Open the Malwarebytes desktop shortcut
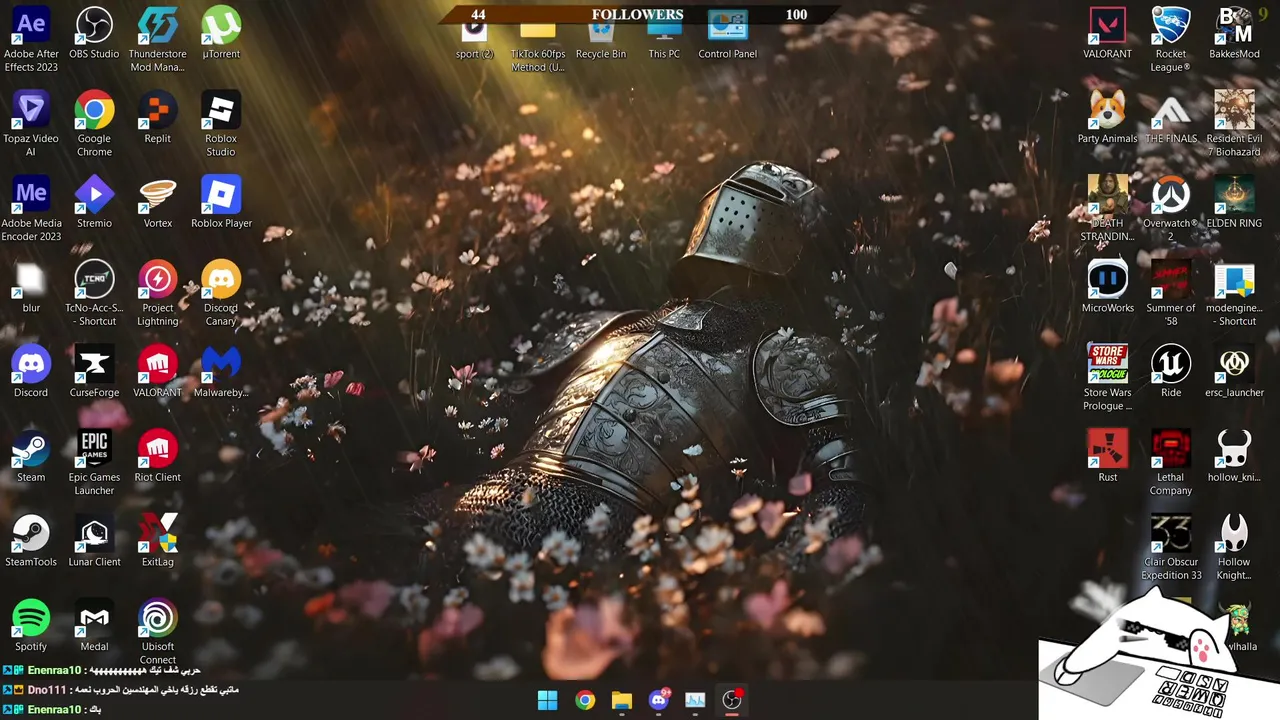 point(221,364)
